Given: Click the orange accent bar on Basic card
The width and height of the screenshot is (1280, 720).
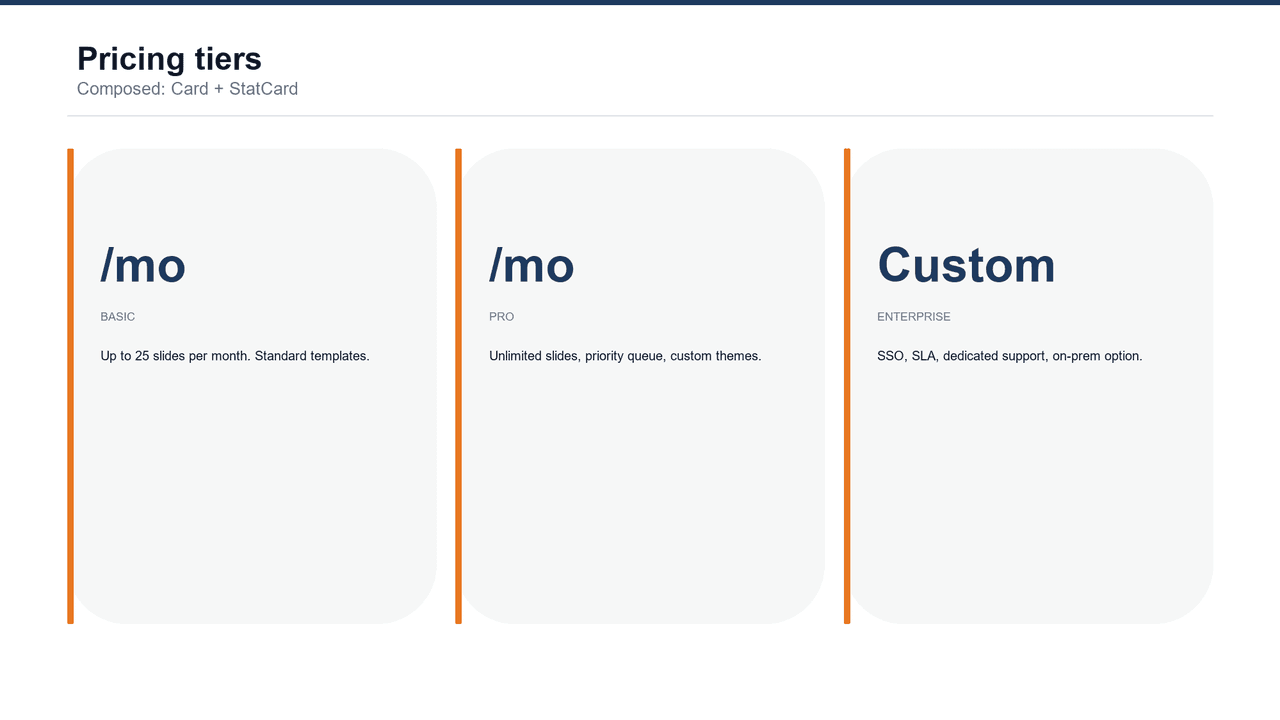Looking at the screenshot, I should pyautogui.click(x=70, y=385).
